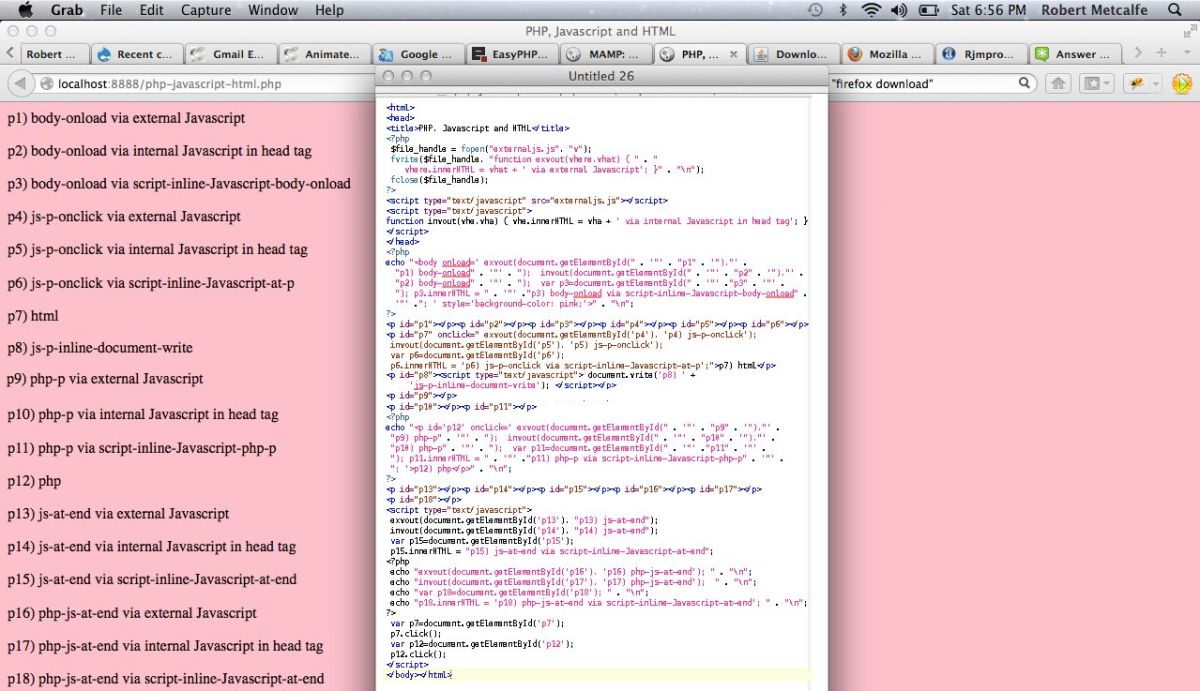Click the Time Machine menu bar icon
The image size is (1200, 691).
[x=815, y=10]
